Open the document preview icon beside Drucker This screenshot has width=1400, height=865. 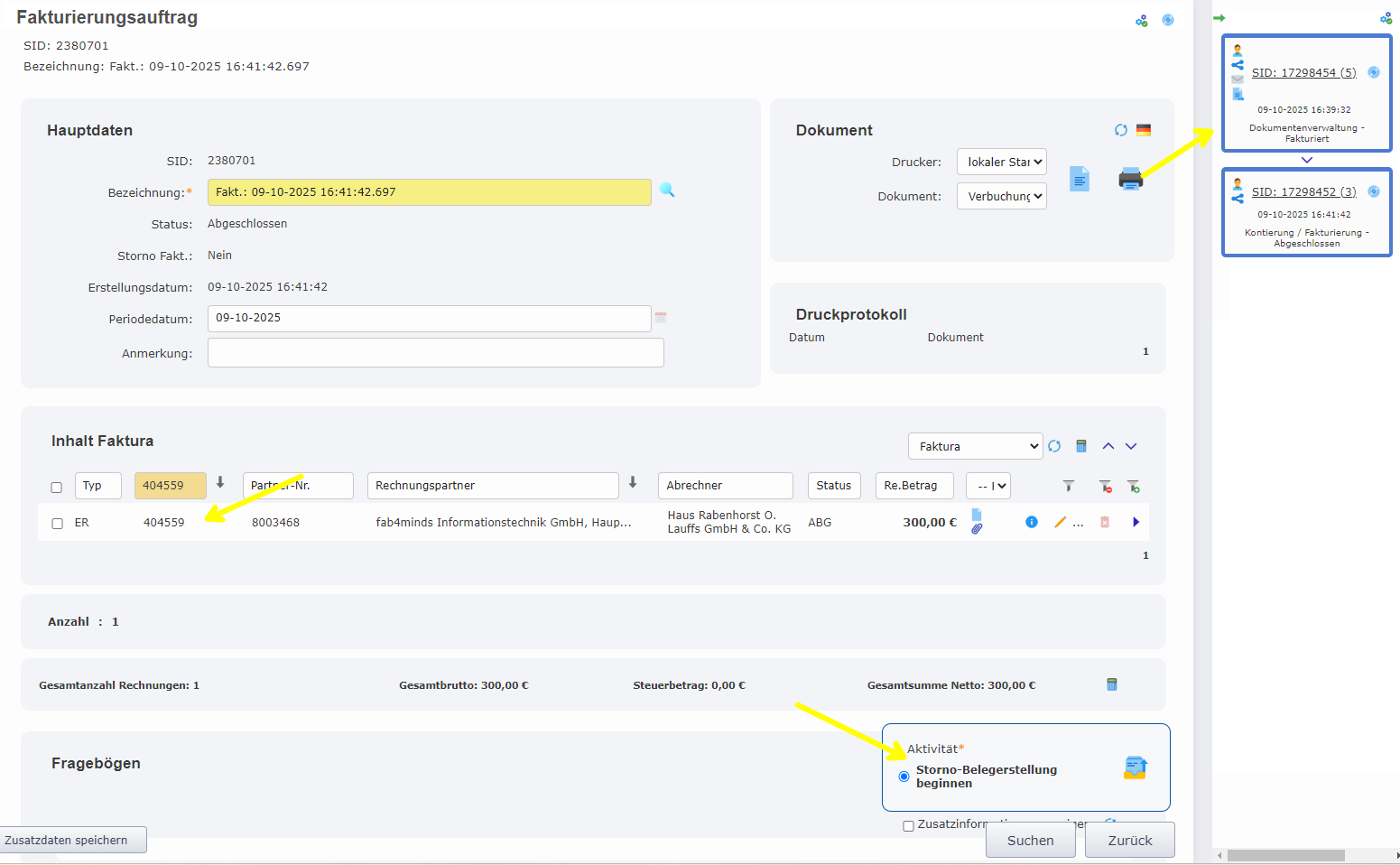1080,179
